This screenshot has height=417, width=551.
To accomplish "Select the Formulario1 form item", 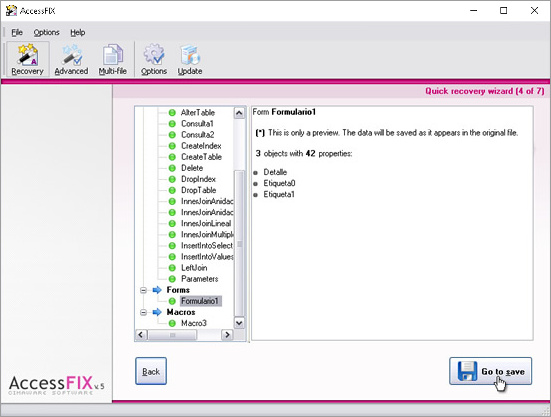I will tap(200, 301).
